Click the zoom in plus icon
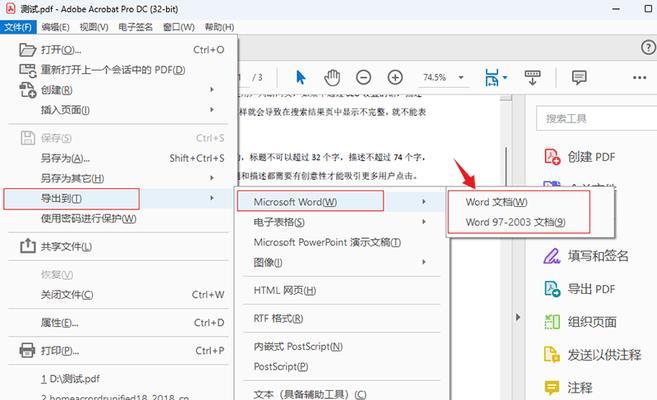The height and width of the screenshot is (400, 657). (395, 77)
